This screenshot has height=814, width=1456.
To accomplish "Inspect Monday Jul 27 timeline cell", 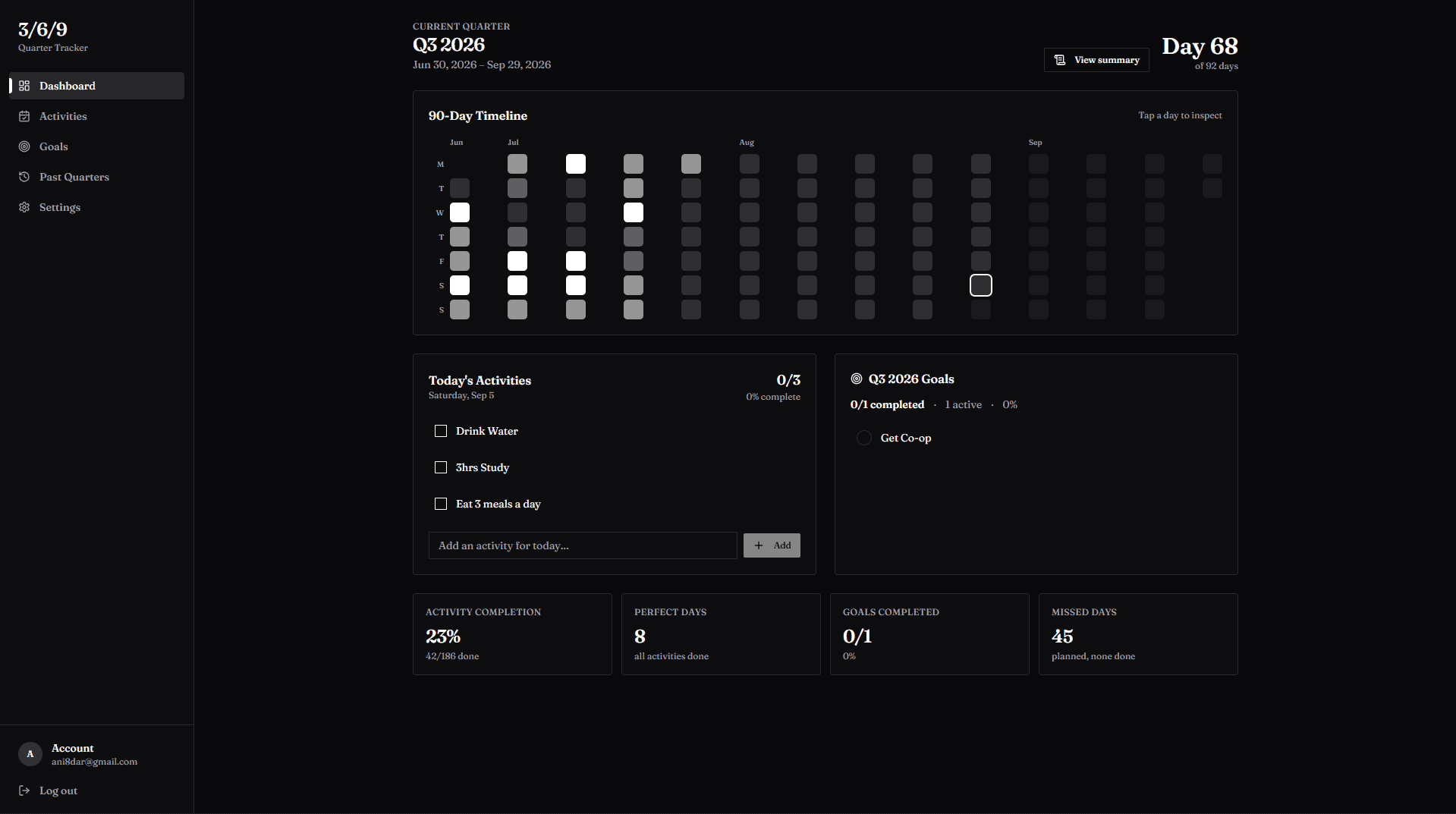I will pos(691,164).
